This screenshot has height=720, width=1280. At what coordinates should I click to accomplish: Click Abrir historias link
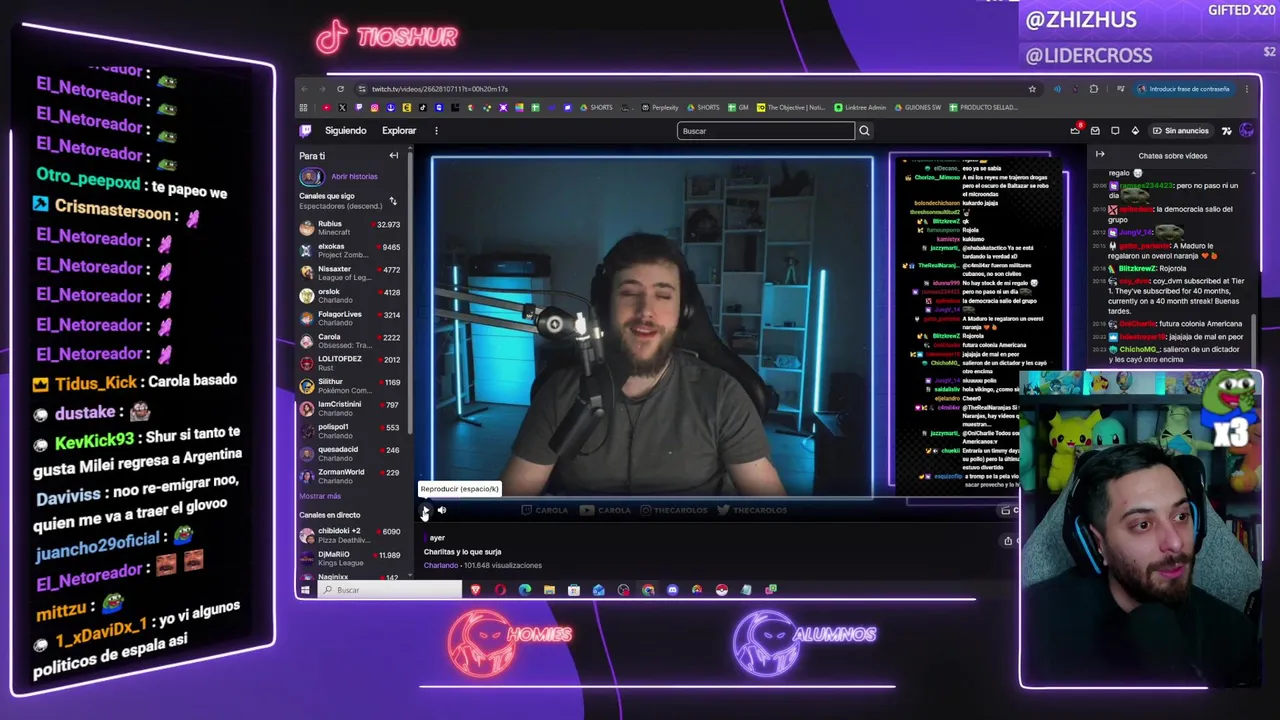click(354, 176)
